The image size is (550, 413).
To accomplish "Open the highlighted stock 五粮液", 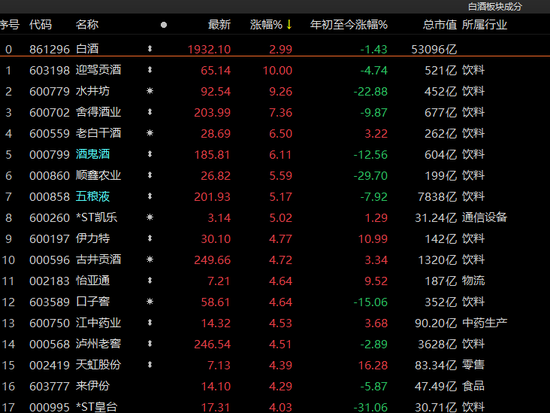I will coord(93,196).
